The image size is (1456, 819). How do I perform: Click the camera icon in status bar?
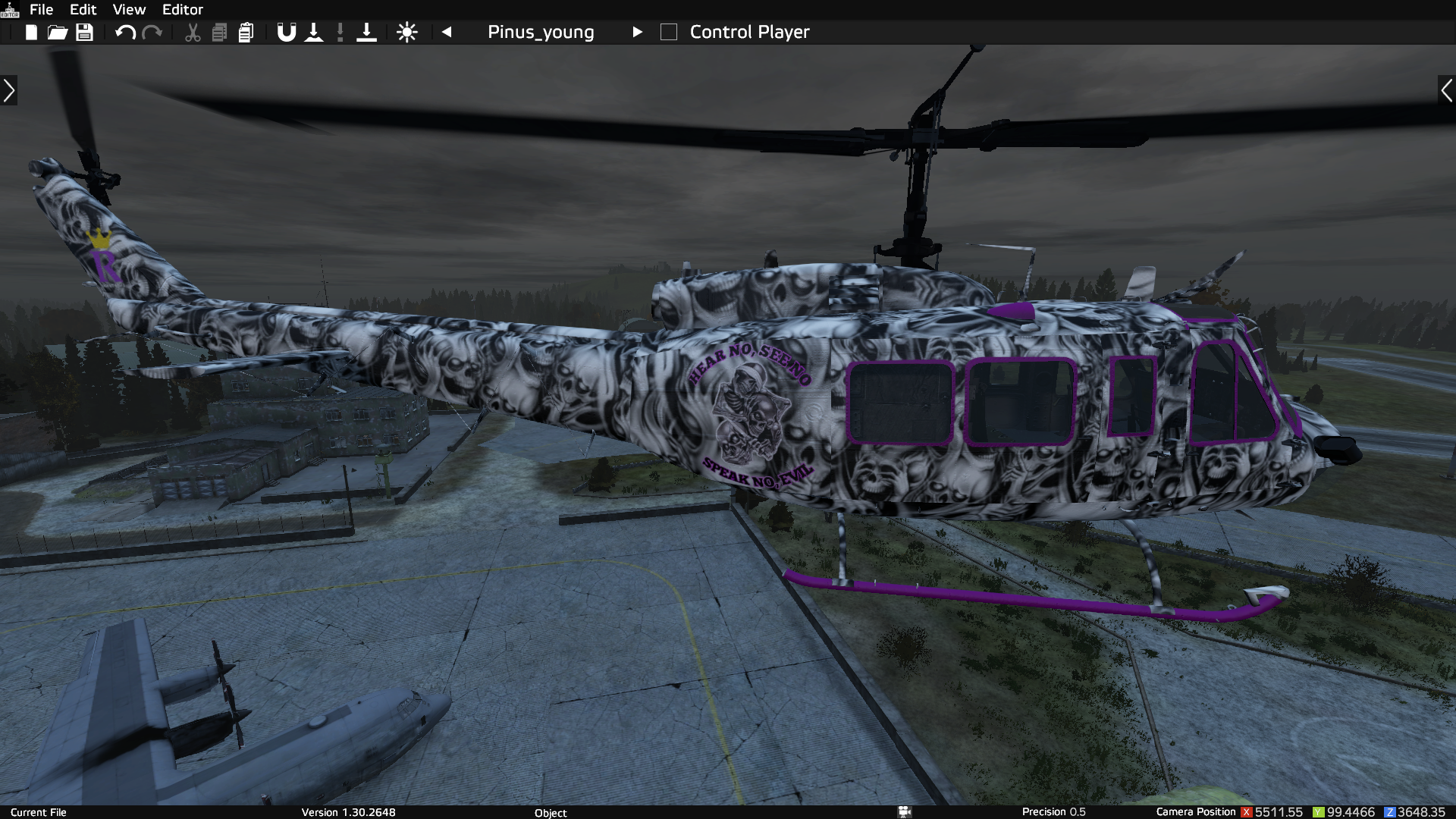tap(904, 812)
